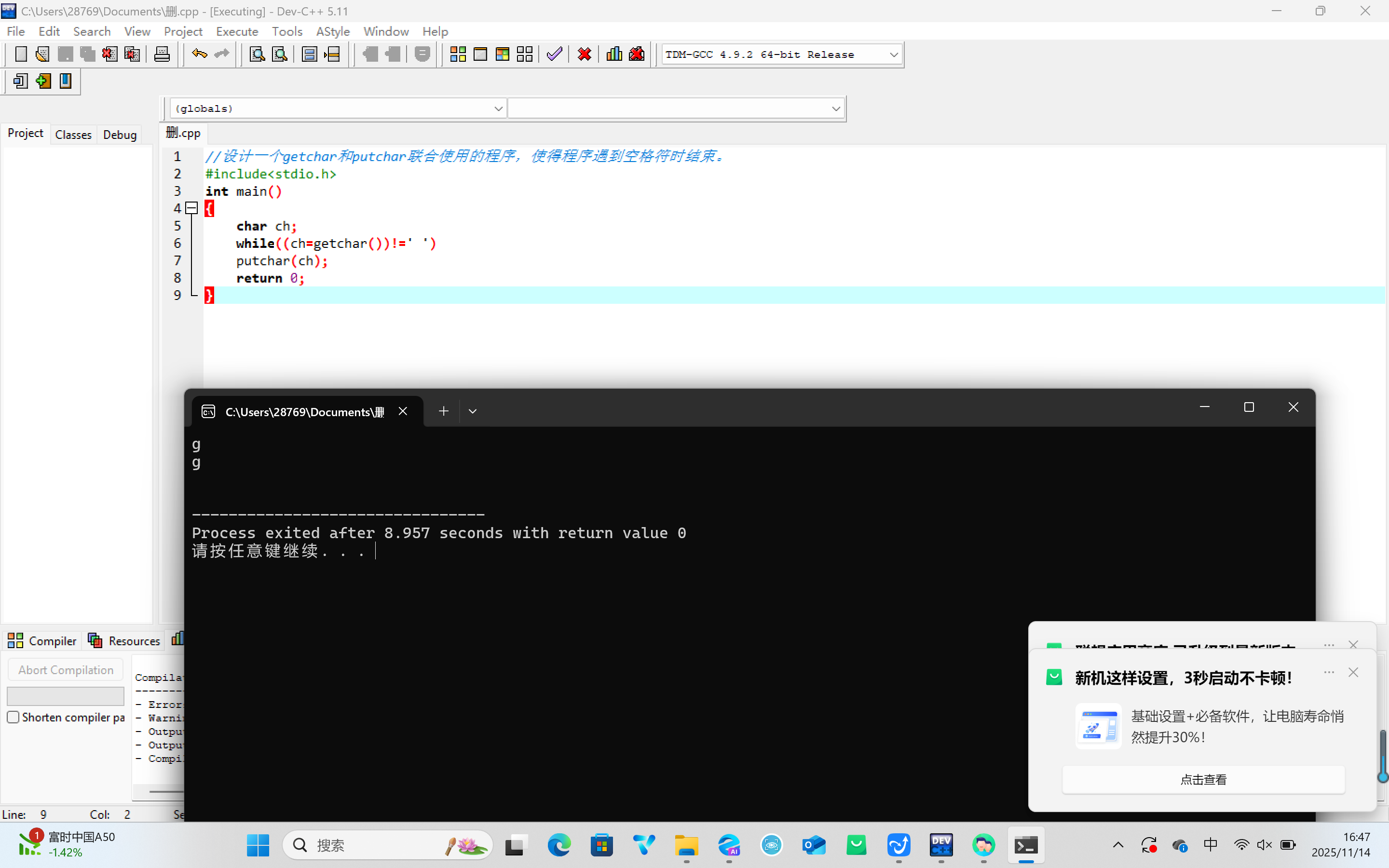Open the terminal tab dropdown chevron
Screen dimensions: 1389x868
pos(472,411)
